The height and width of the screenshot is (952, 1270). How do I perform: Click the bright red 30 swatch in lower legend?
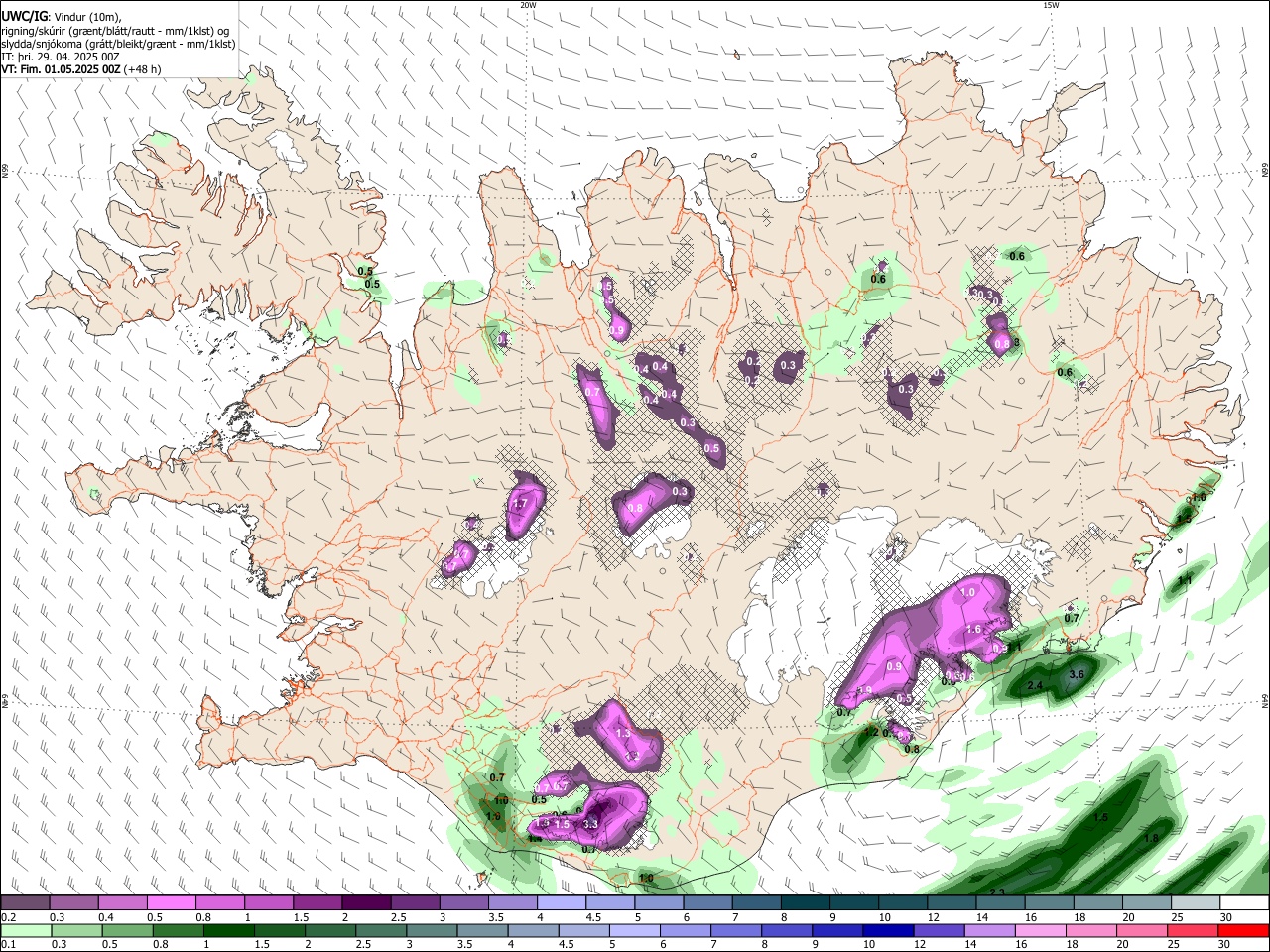tap(1243, 931)
